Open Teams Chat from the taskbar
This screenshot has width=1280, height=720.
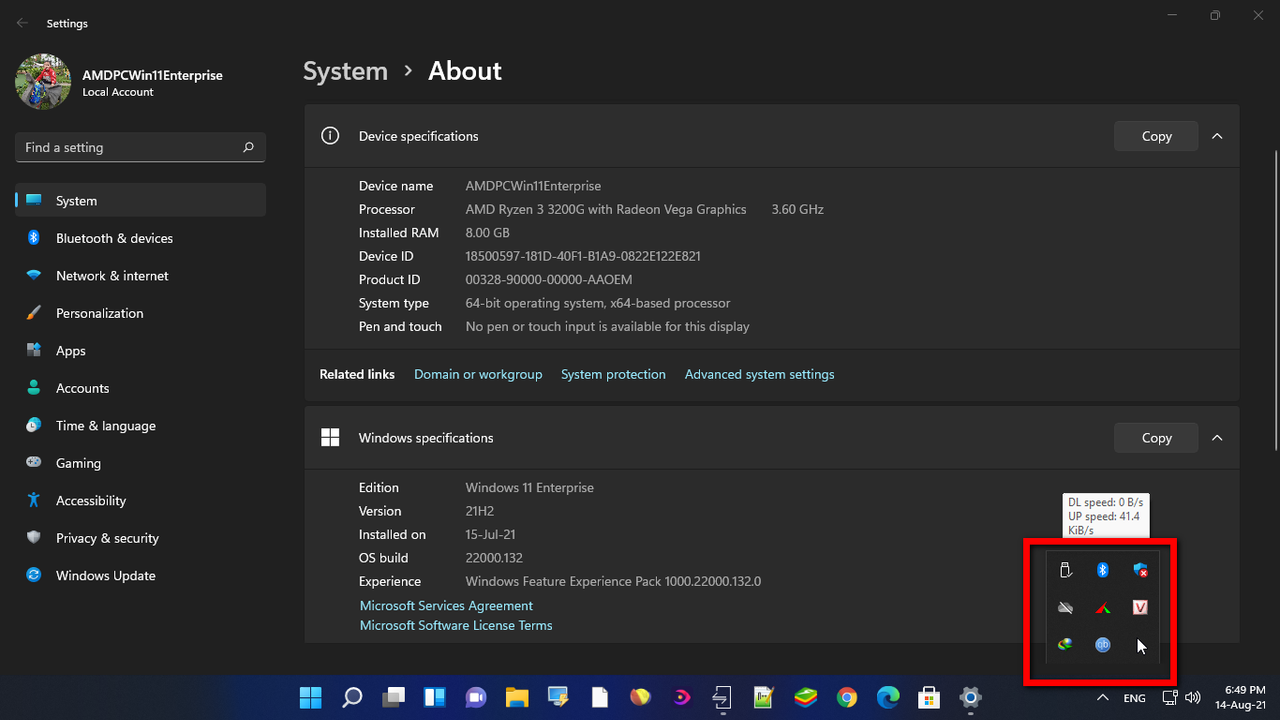tap(476, 697)
